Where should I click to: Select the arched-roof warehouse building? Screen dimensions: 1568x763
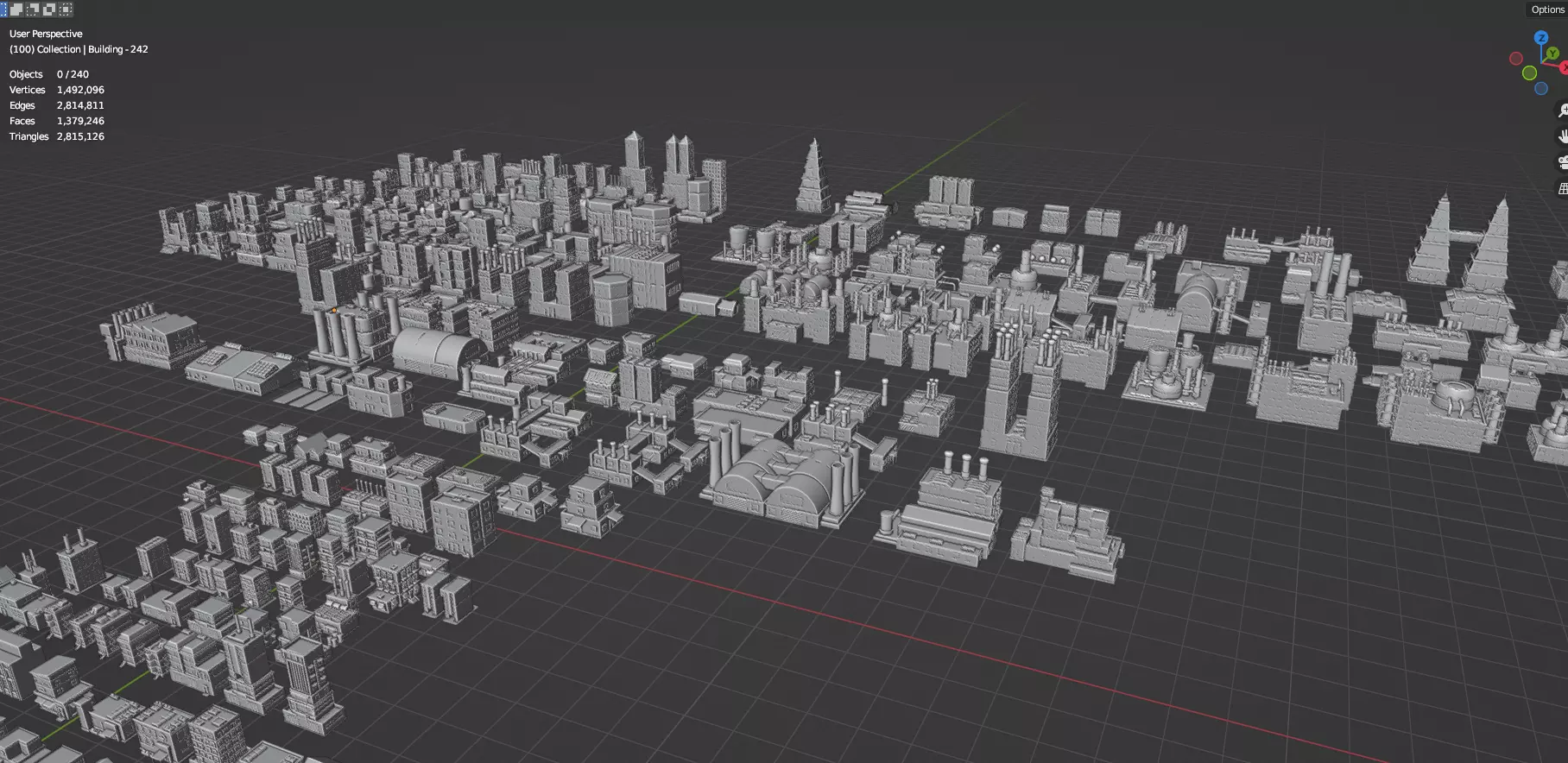(x=439, y=352)
